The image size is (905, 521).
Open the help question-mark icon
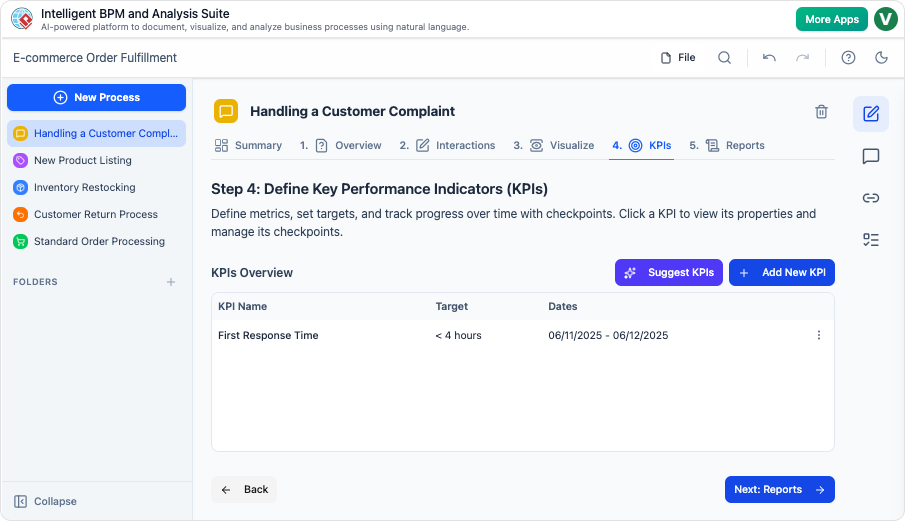tap(848, 58)
